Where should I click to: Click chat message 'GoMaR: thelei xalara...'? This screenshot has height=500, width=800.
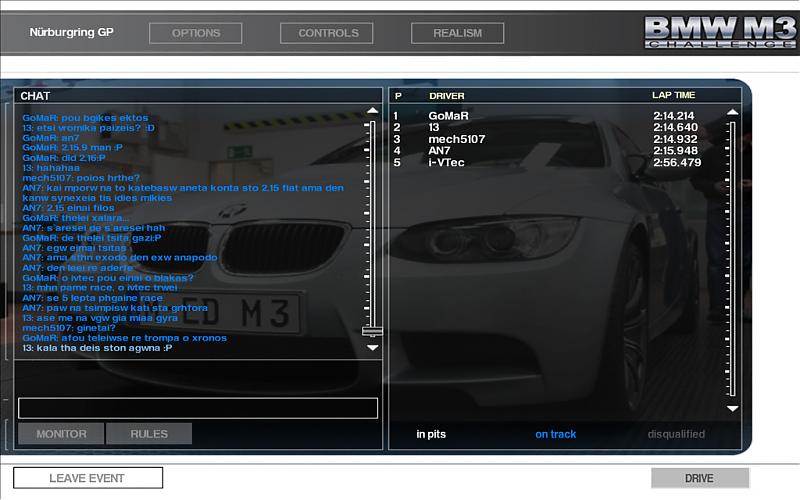pos(76,218)
